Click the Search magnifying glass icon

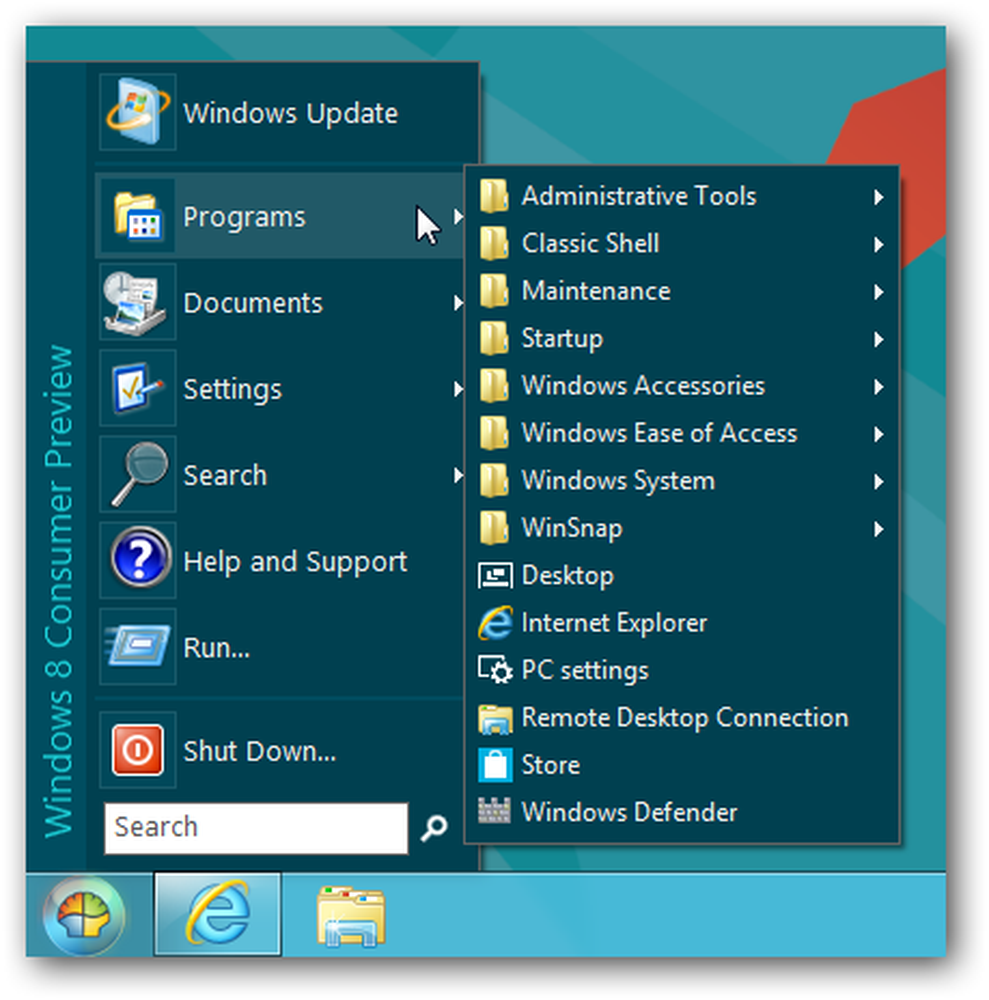click(139, 474)
